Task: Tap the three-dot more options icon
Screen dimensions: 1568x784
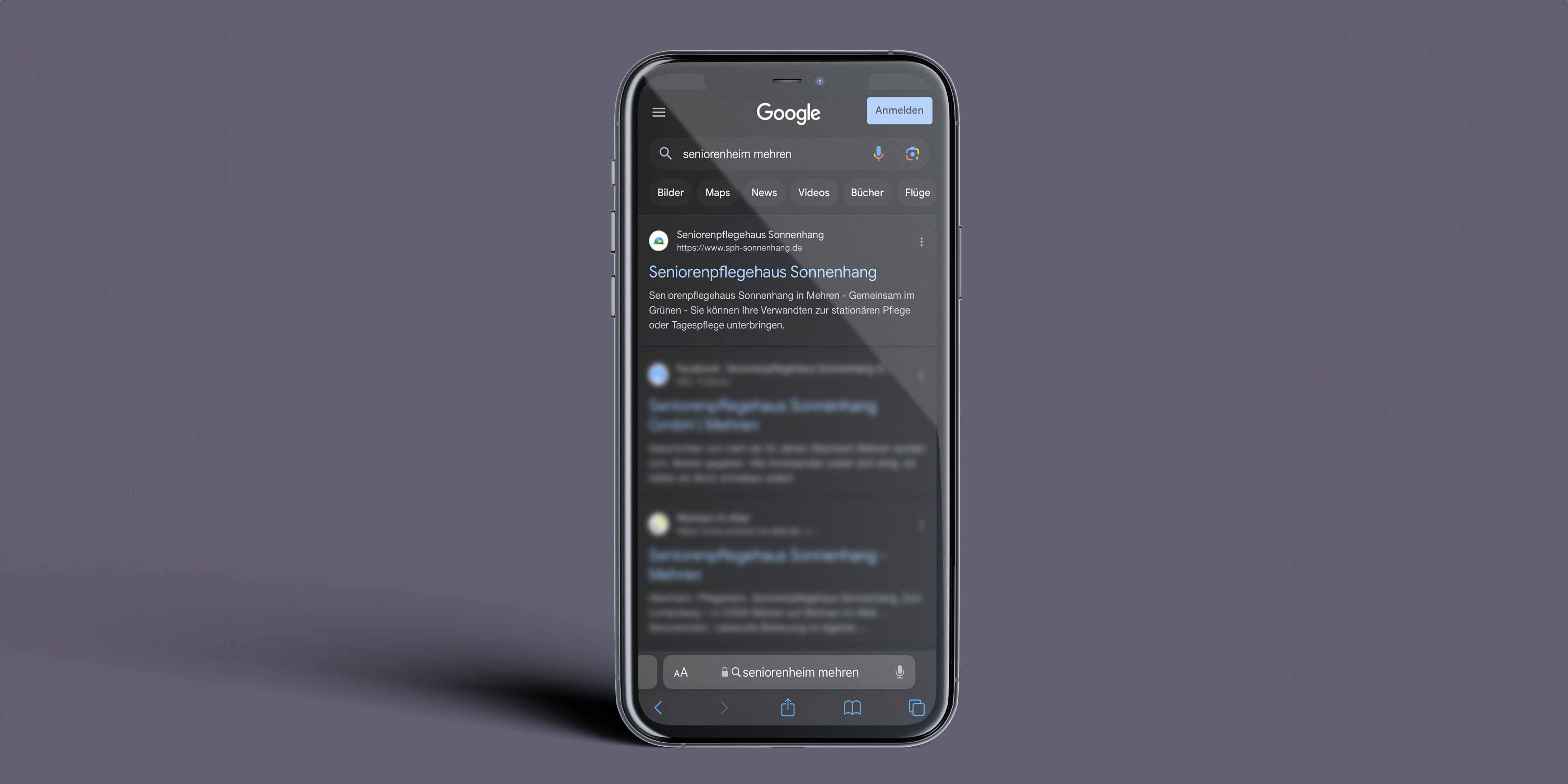Action: point(921,241)
